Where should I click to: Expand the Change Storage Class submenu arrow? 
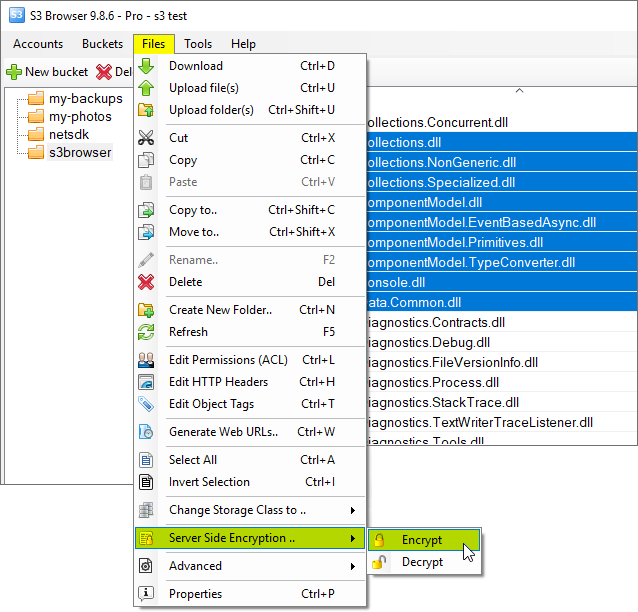coord(353,510)
